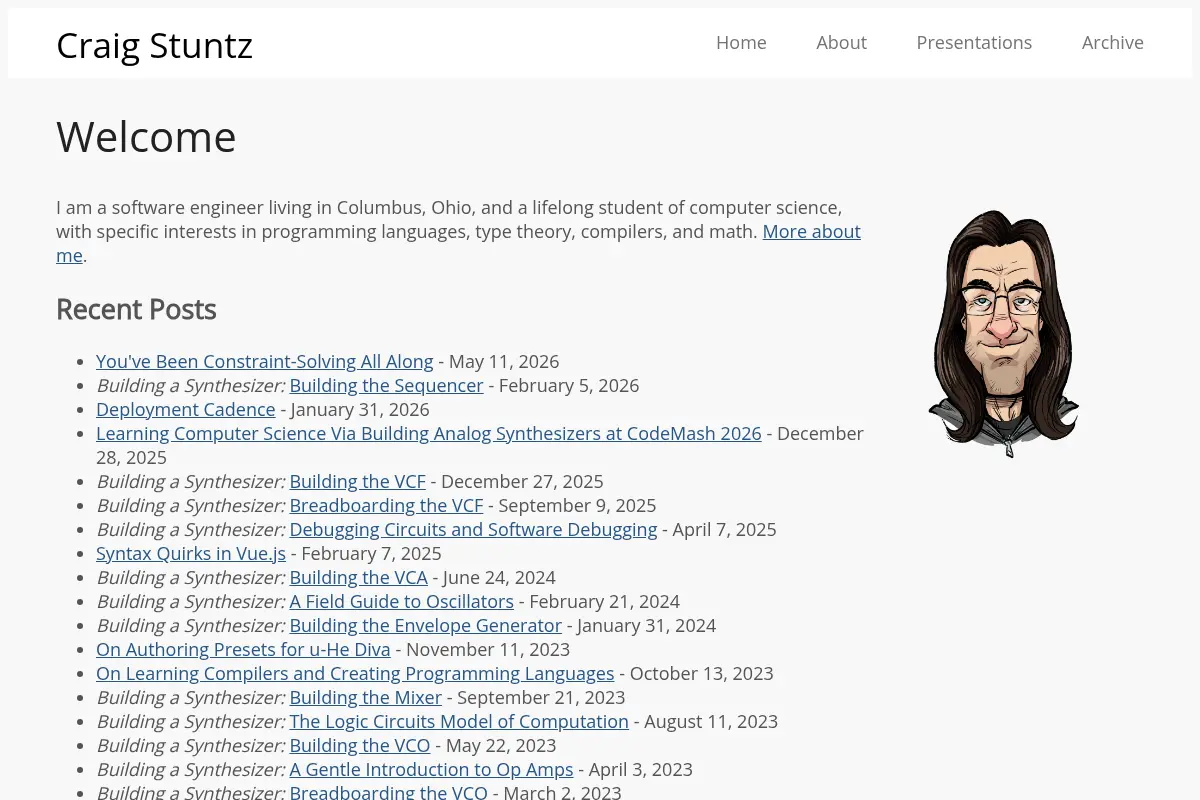Open the CodeMash 2026 analog synthesizers post
1200x800 pixels.
(429, 433)
